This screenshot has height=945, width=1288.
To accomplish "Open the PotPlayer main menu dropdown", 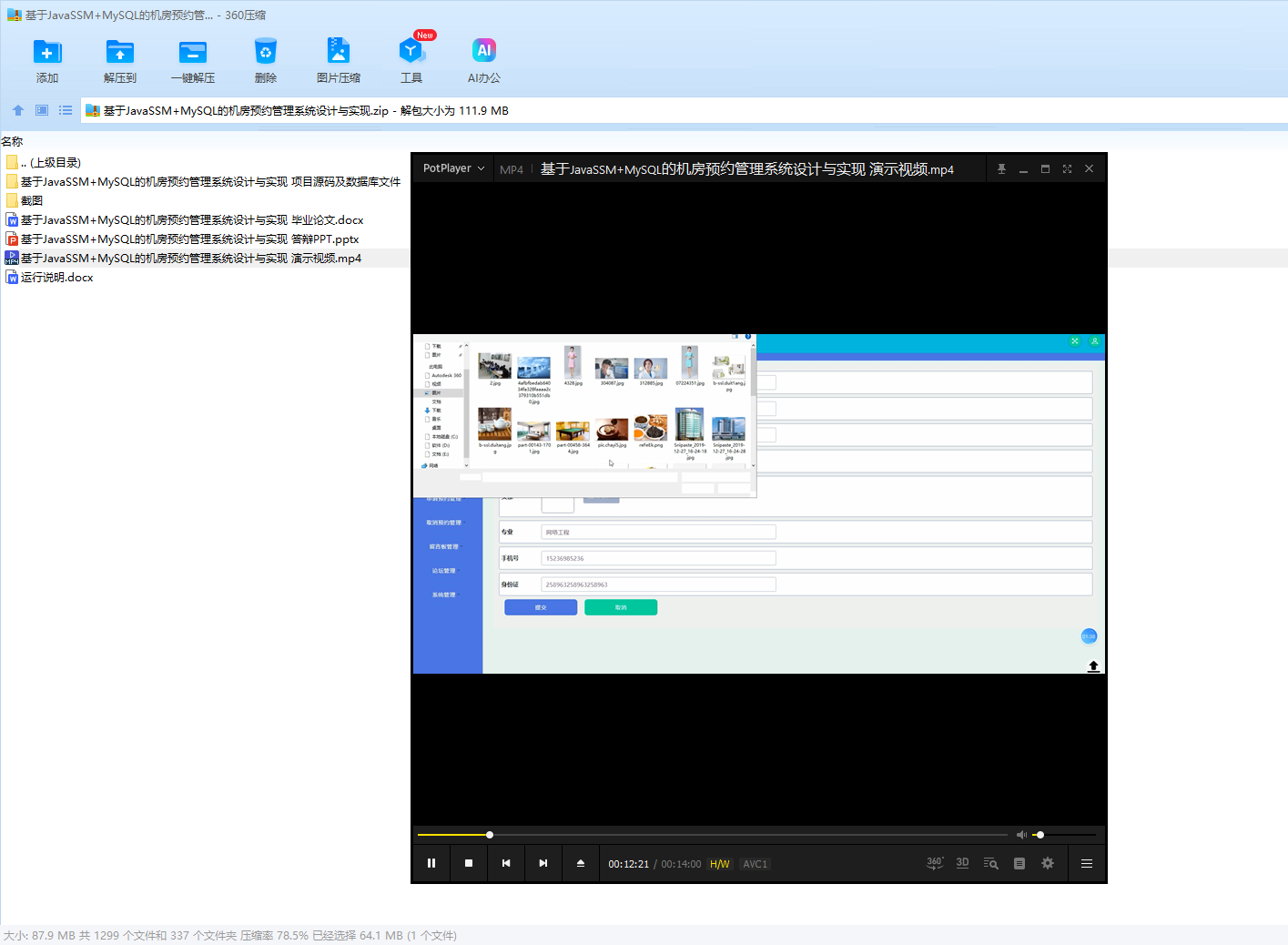I will (x=453, y=168).
